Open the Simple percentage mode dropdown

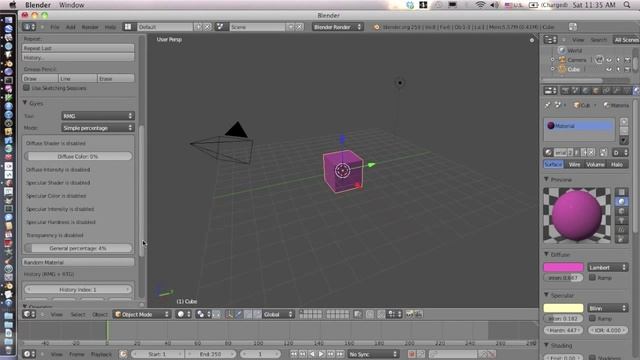tap(98, 128)
